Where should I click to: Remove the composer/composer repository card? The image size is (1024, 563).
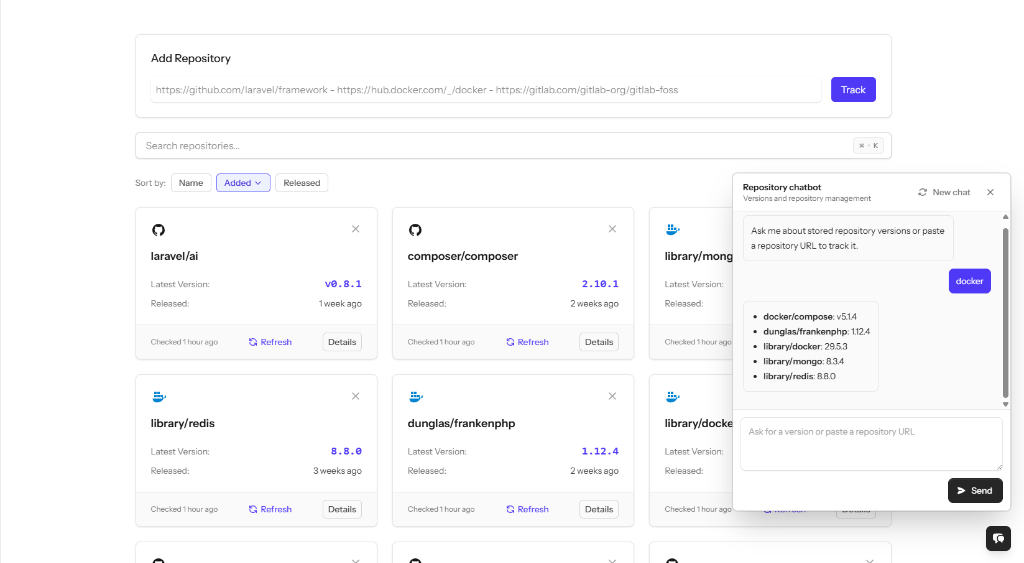(x=612, y=229)
